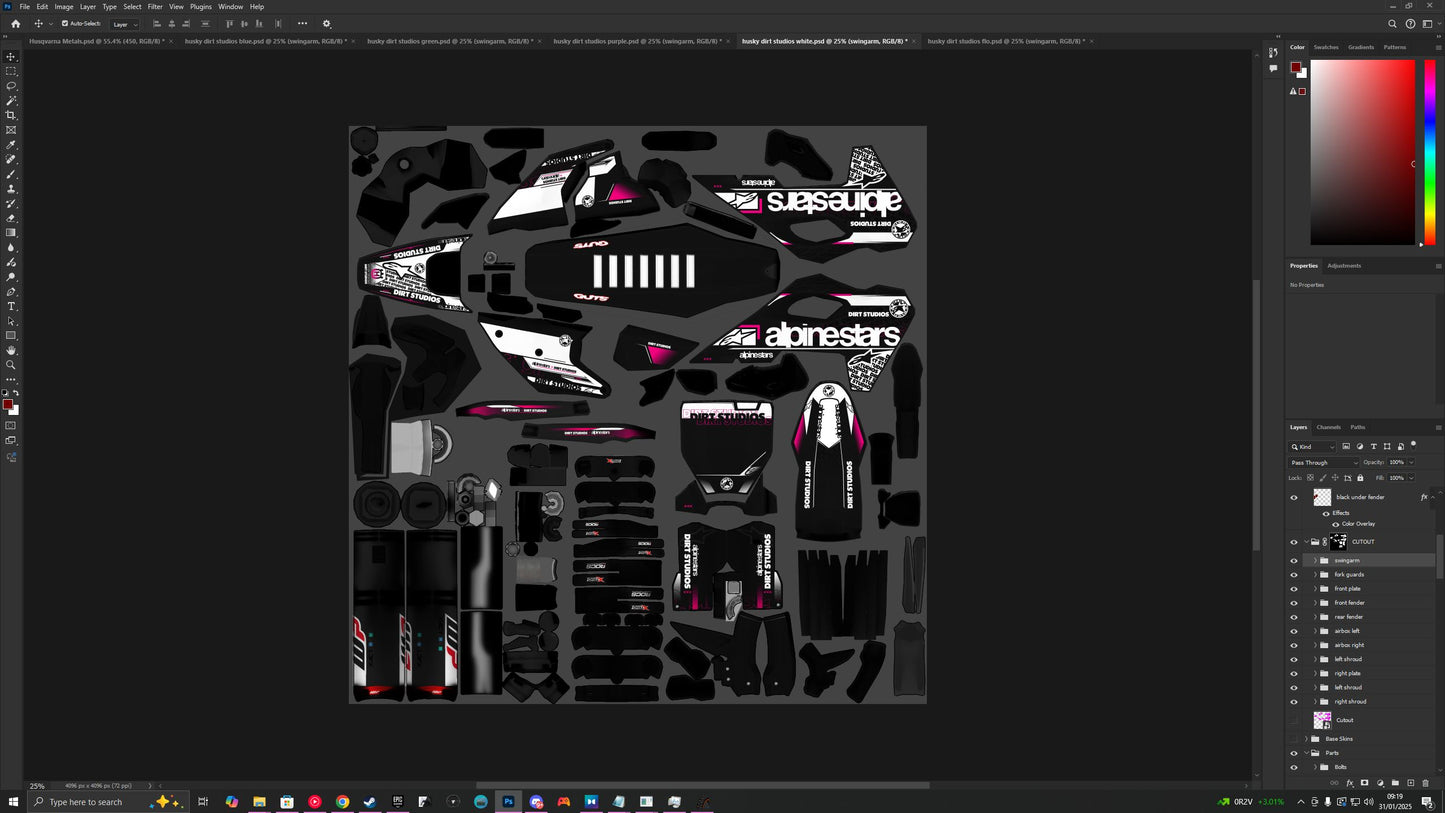Select the Horizontal Type tool
The width and height of the screenshot is (1445, 813).
tap(11, 306)
